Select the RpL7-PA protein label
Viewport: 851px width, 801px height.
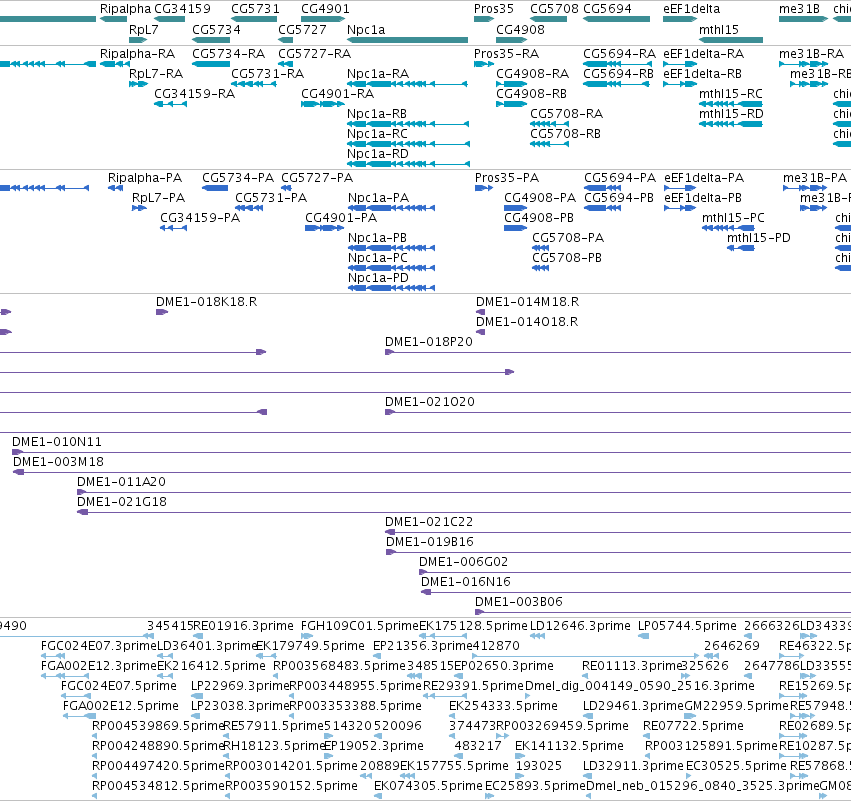pos(158,198)
